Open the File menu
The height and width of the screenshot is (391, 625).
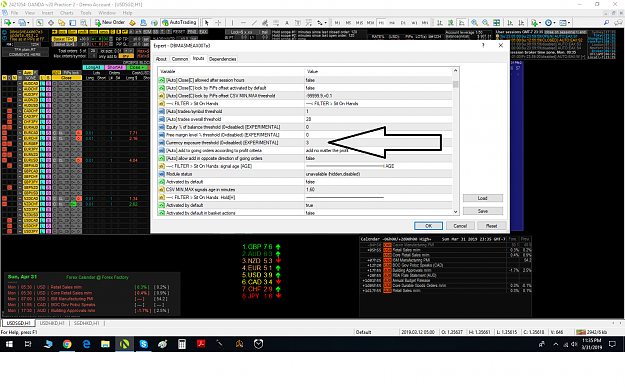pyautogui.click(x=14, y=13)
